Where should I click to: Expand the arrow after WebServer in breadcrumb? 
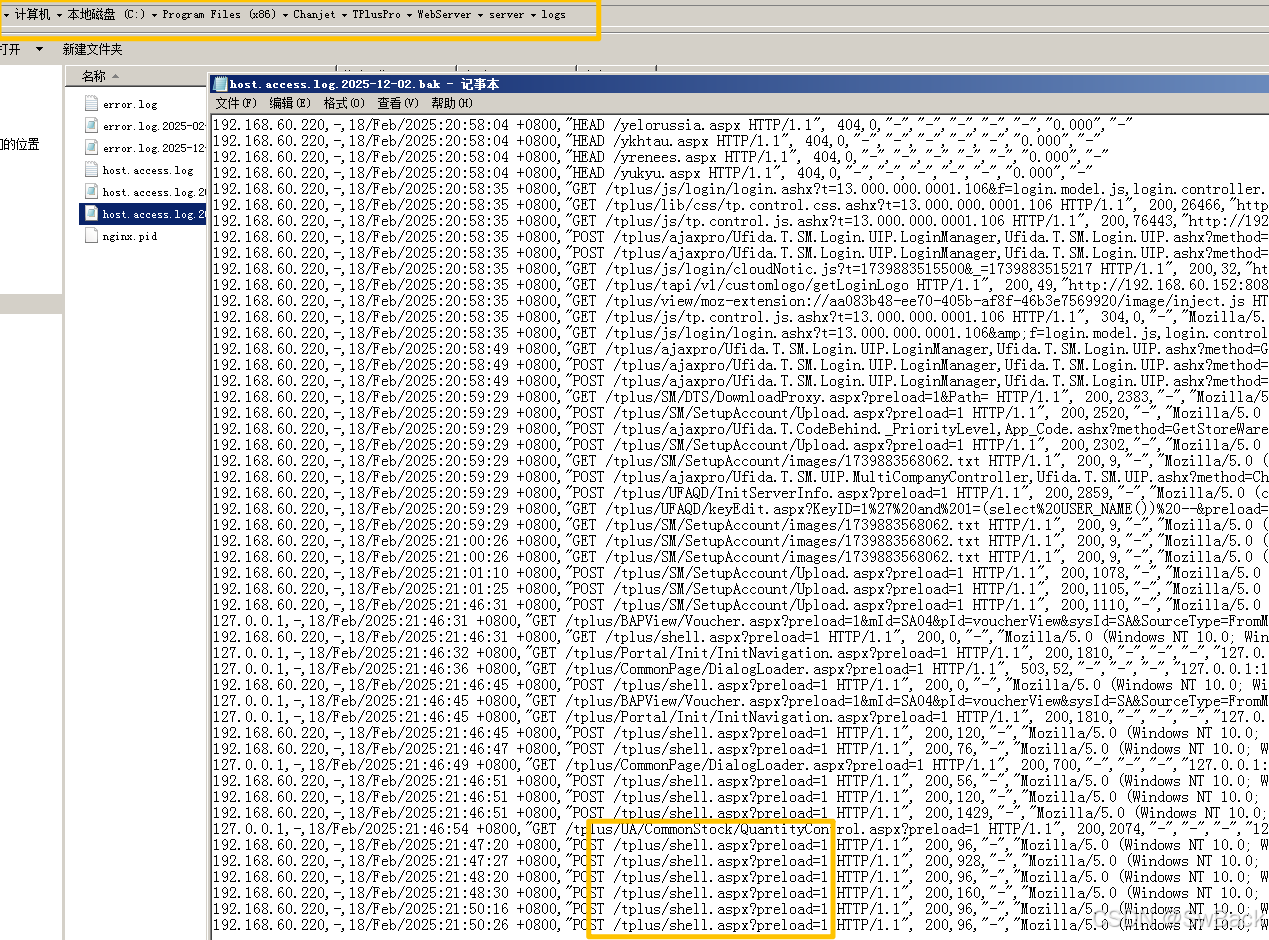480,15
